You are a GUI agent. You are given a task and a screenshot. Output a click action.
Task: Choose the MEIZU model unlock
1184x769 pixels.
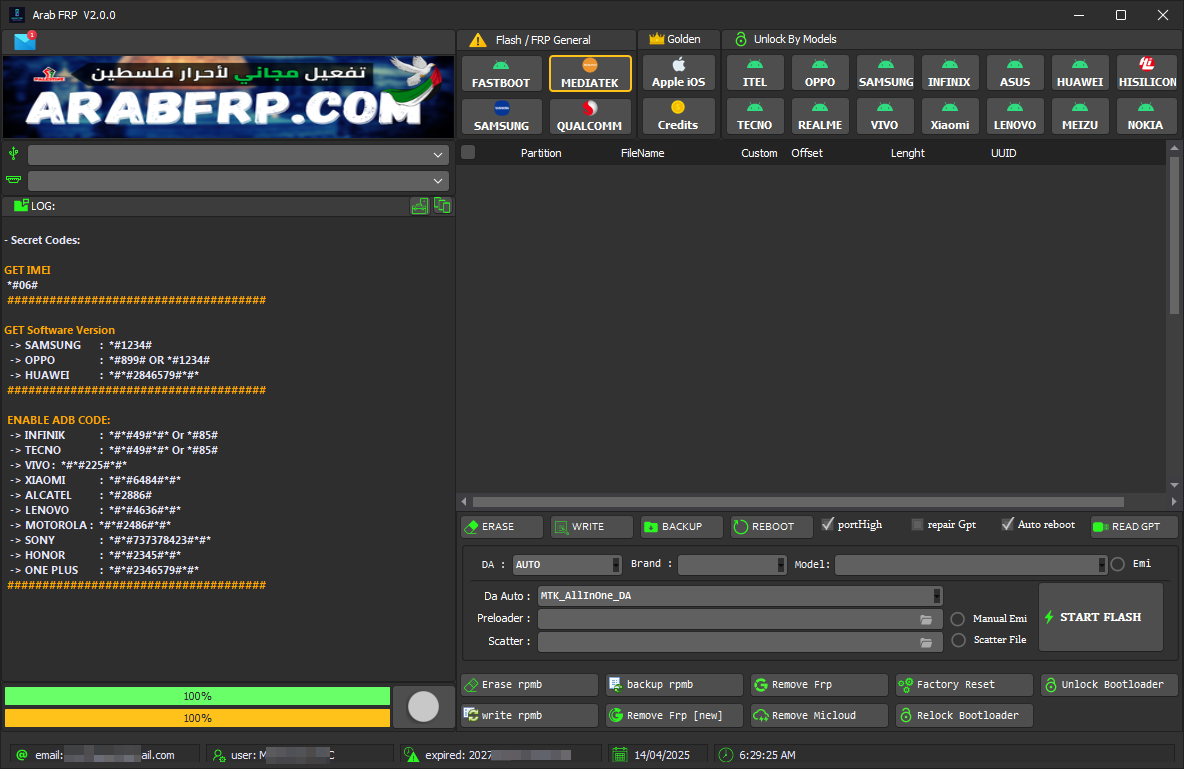(x=1080, y=116)
